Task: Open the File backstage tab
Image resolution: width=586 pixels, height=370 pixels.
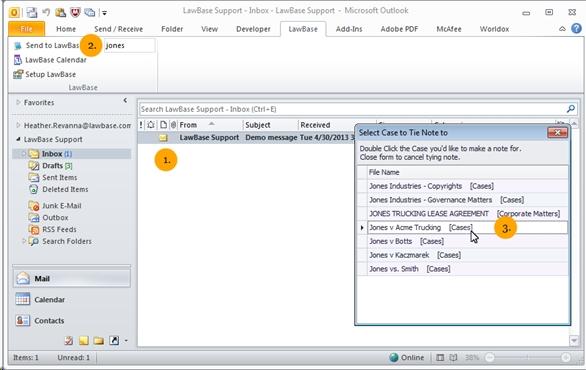Action: pyautogui.click(x=26, y=29)
